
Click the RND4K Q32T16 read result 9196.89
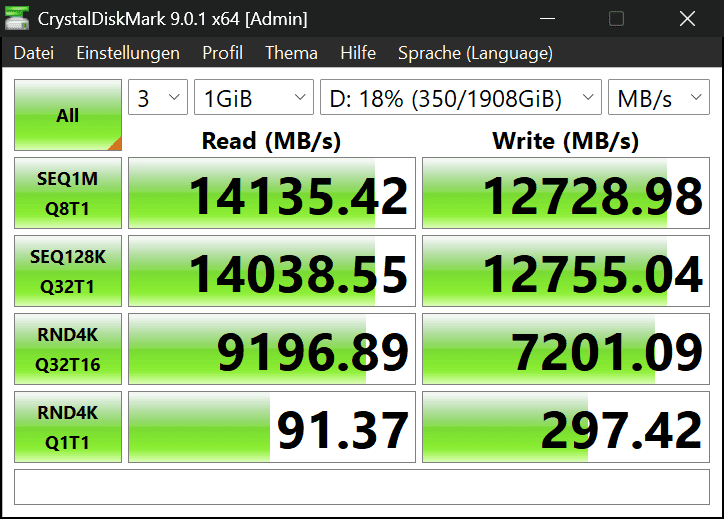click(272, 349)
